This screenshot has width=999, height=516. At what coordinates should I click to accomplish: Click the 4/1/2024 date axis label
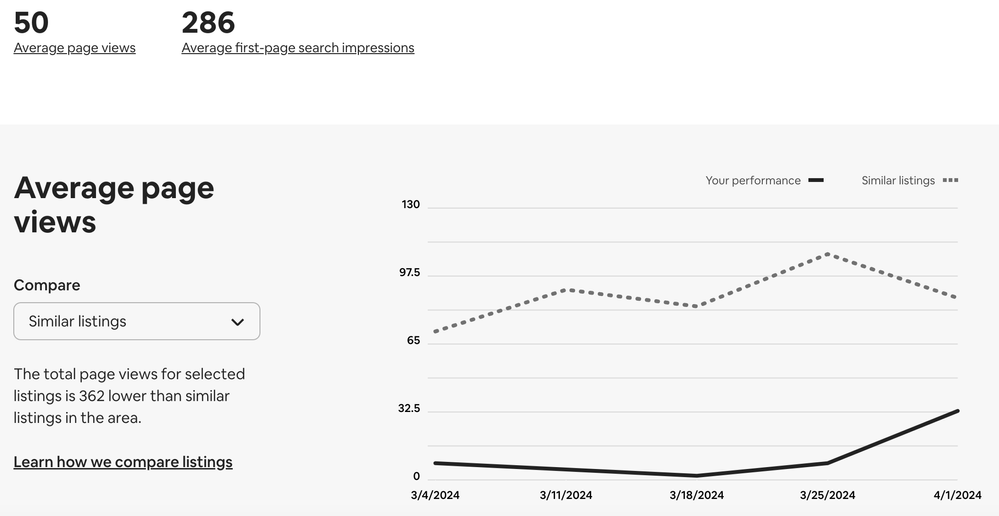coord(957,495)
